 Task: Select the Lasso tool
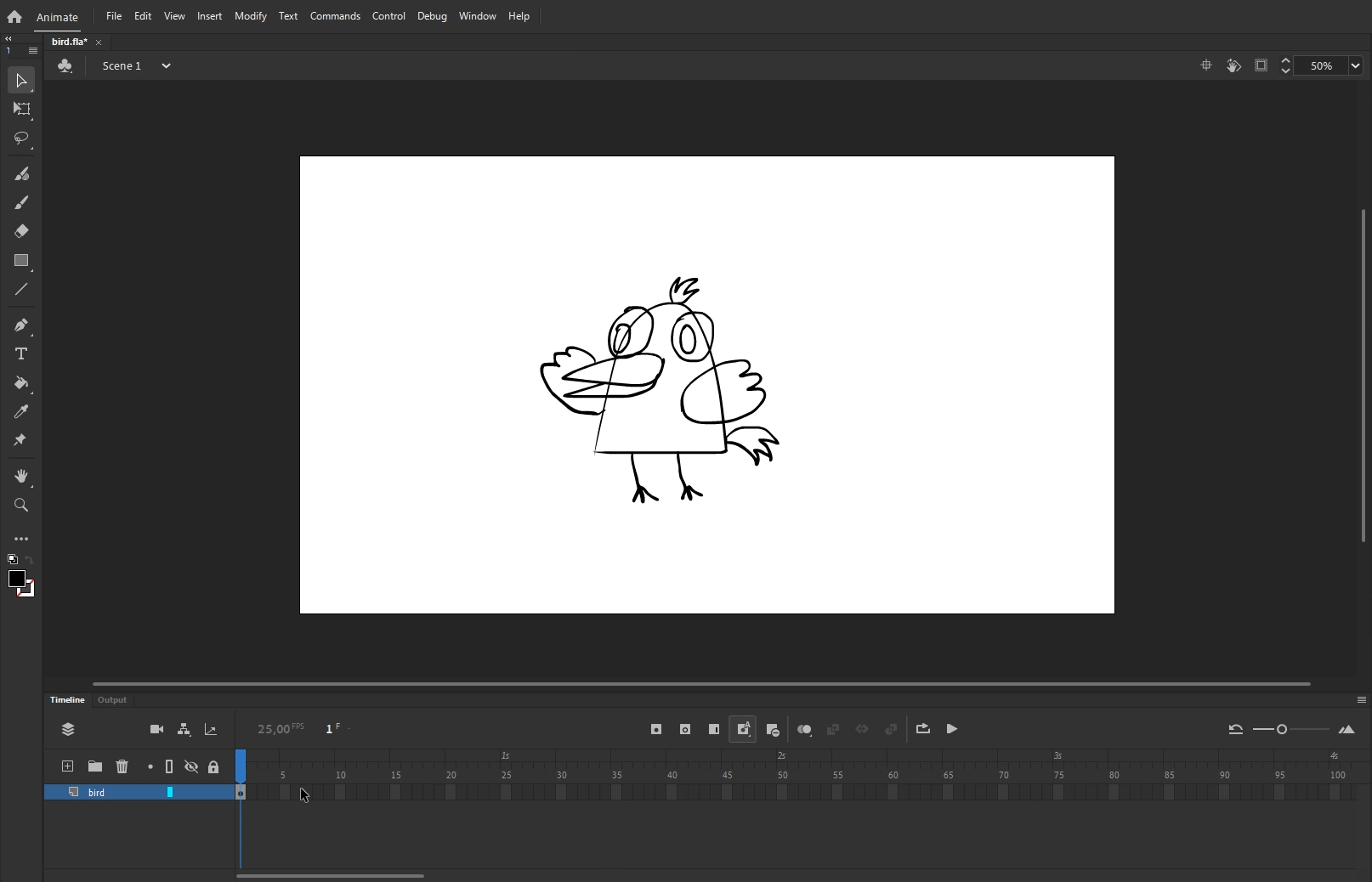[x=21, y=138]
